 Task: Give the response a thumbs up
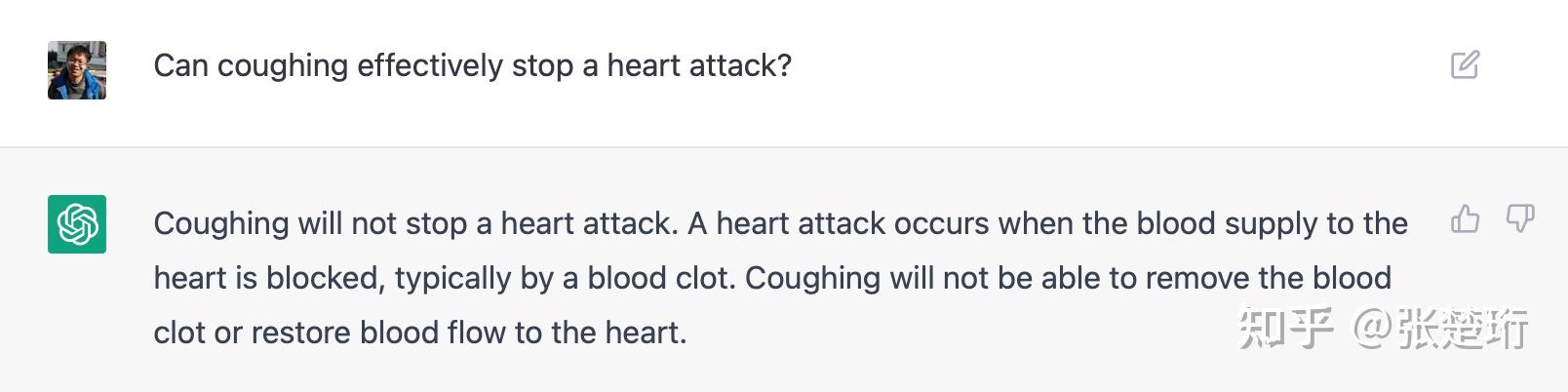point(1465,219)
